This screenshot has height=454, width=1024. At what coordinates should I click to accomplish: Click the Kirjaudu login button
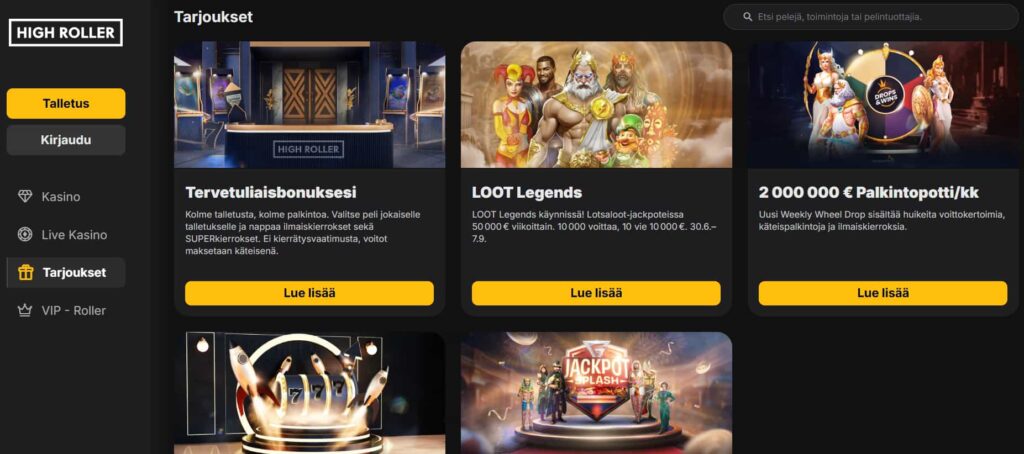[66, 140]
